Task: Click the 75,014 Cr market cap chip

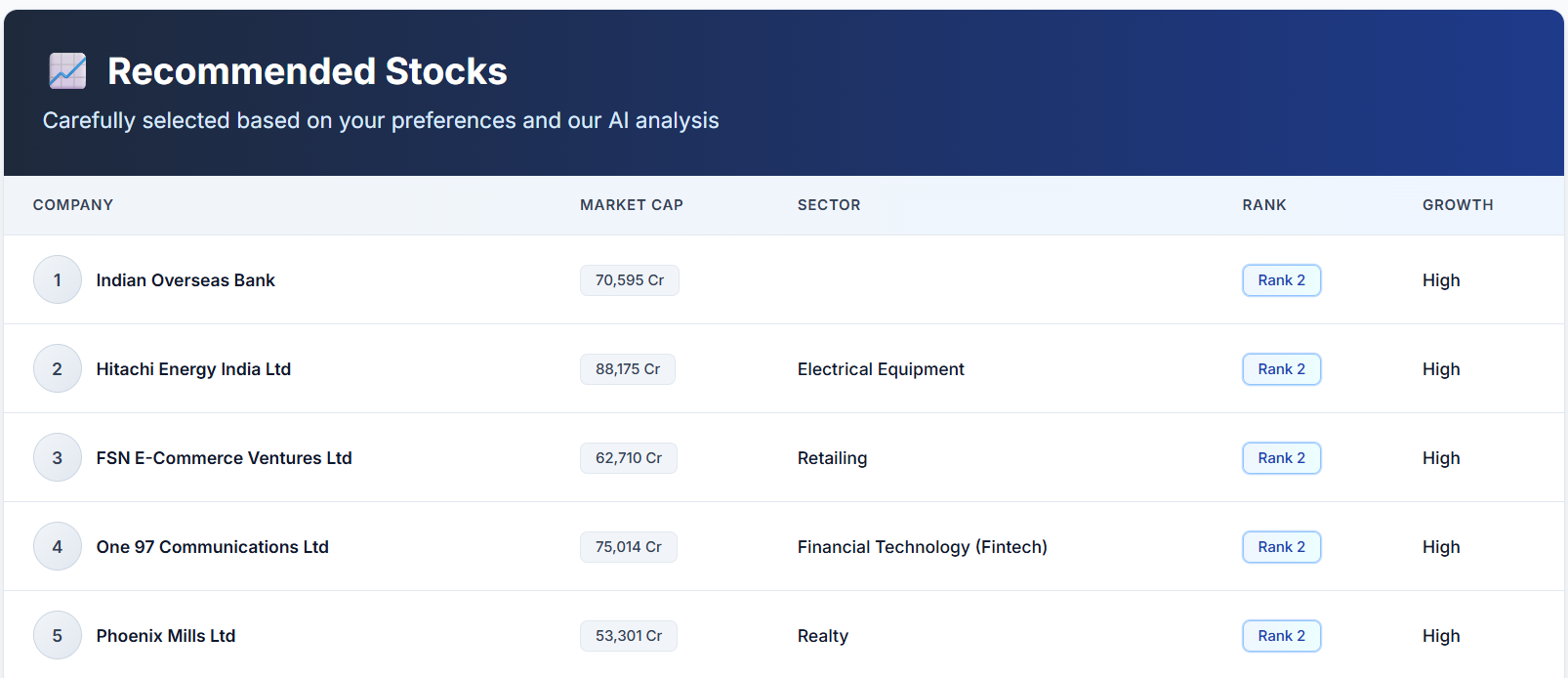Action: (629, 547)
